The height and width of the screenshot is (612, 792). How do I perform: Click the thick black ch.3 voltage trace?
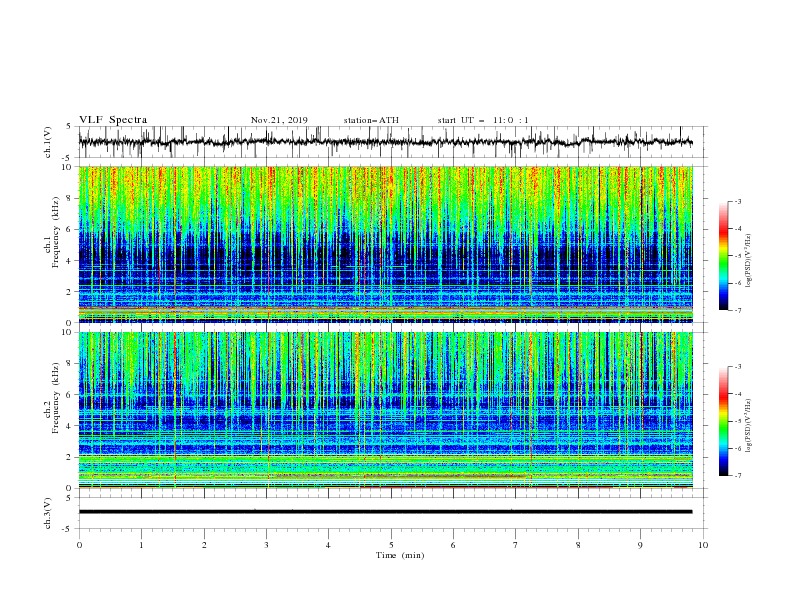click(x=385, y=512)
